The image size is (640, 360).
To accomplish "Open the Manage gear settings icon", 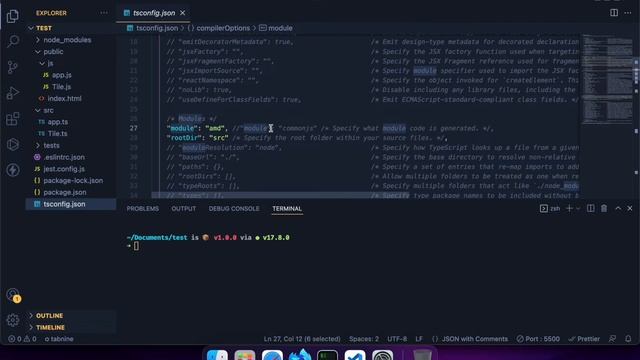I will [x=13, y=320].
